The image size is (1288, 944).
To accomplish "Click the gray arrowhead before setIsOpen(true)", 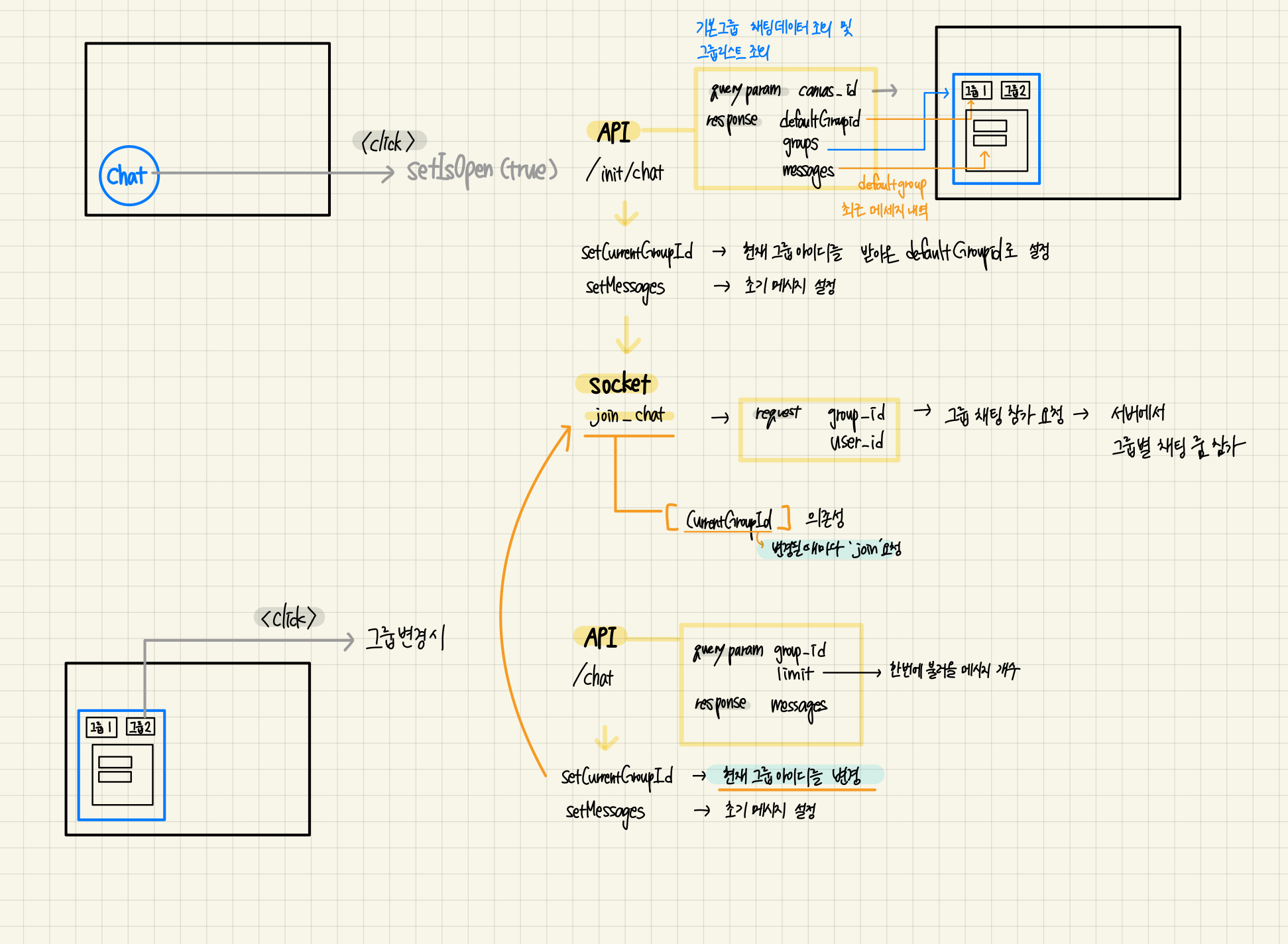I will coord(388,174).
